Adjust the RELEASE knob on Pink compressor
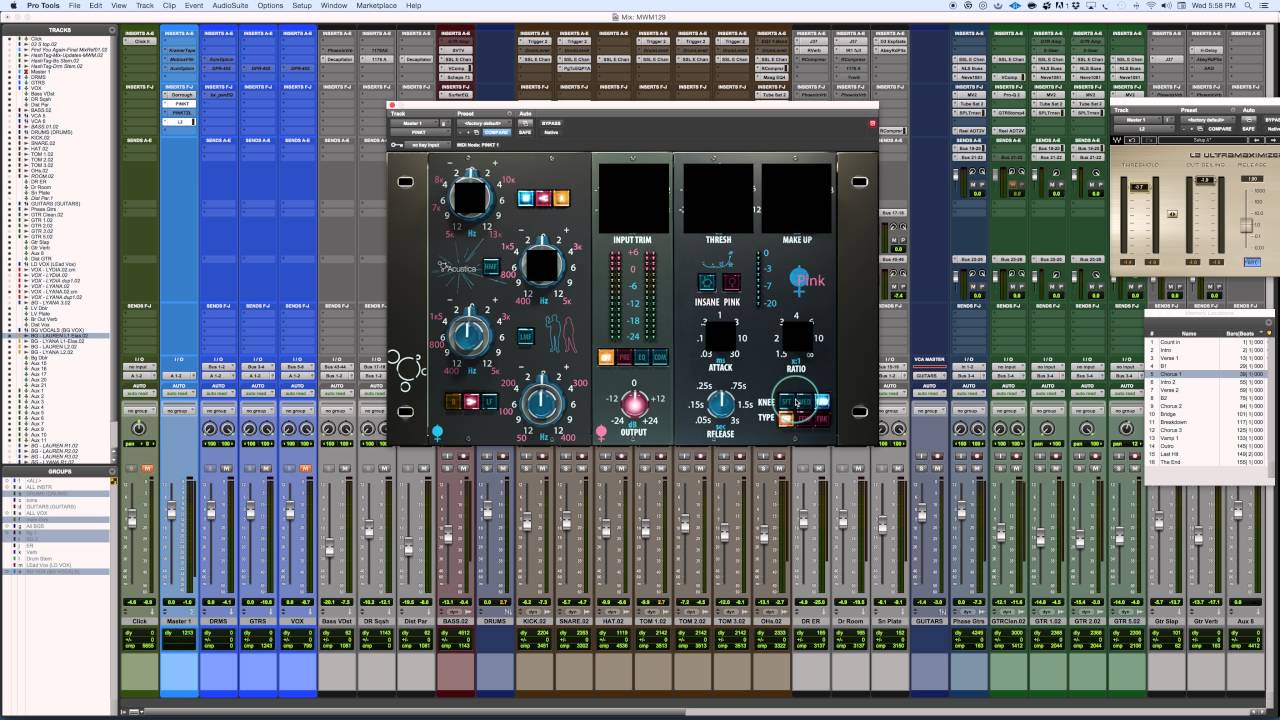Viewport: 1280px width, 720px height. tap(721, 403)
